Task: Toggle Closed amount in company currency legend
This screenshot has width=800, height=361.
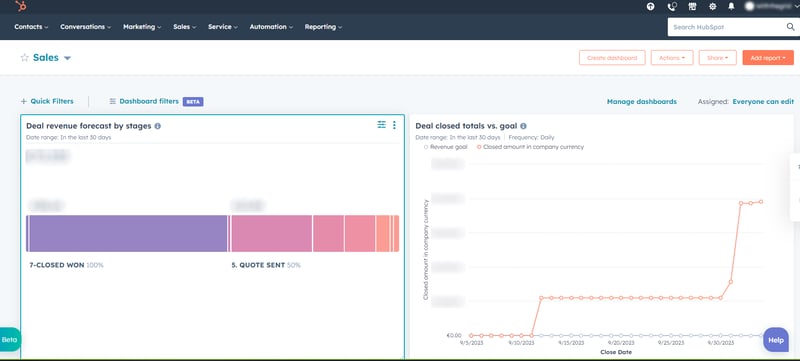Action: tap(530, 147)
